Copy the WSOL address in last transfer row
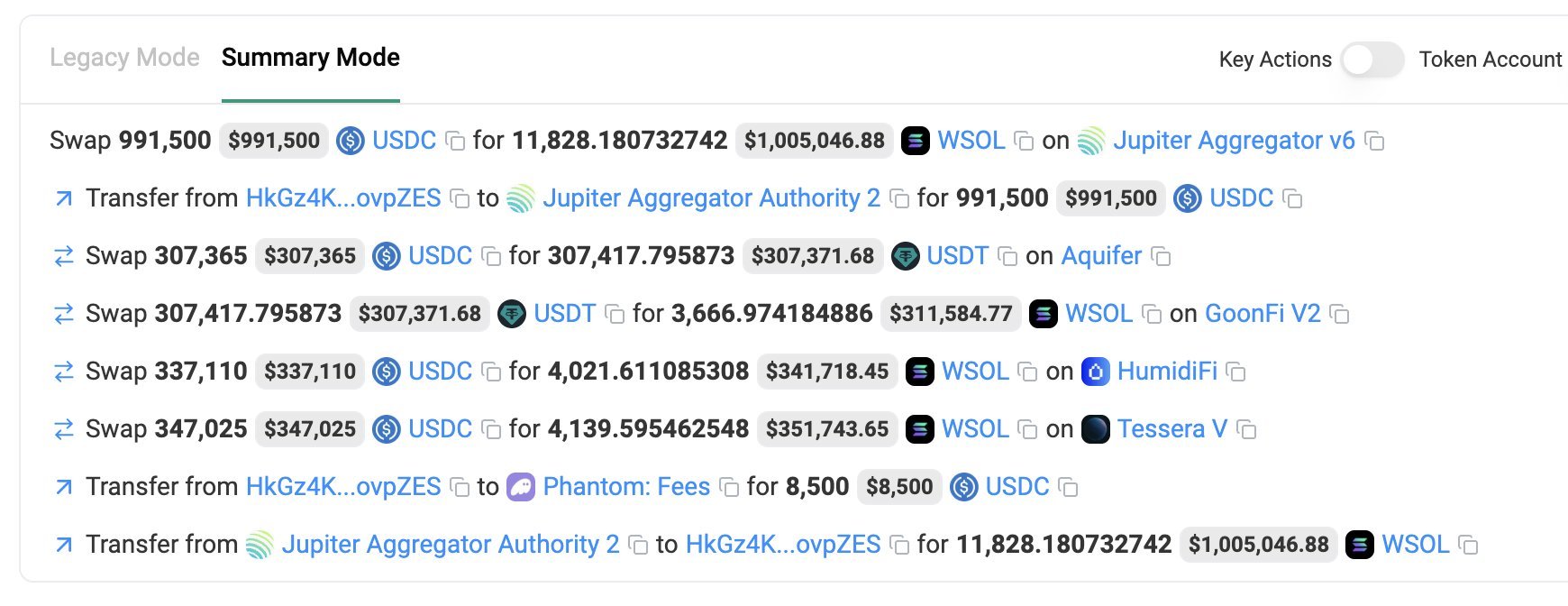Image resolution: width=1568 pixels, height=606 pixels. point(1469,546)
